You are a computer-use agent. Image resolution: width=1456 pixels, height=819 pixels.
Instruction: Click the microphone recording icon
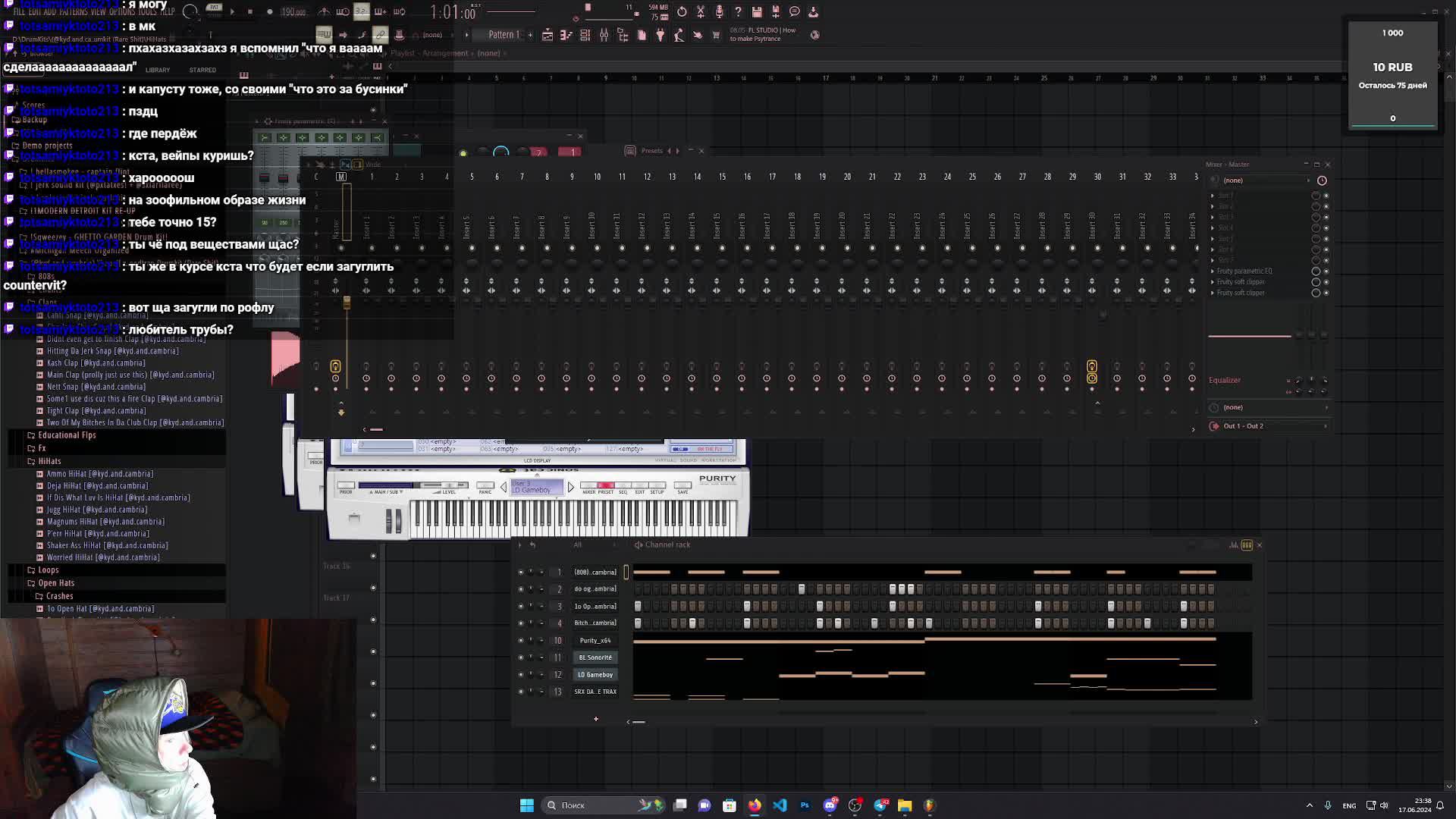point(719,12)
